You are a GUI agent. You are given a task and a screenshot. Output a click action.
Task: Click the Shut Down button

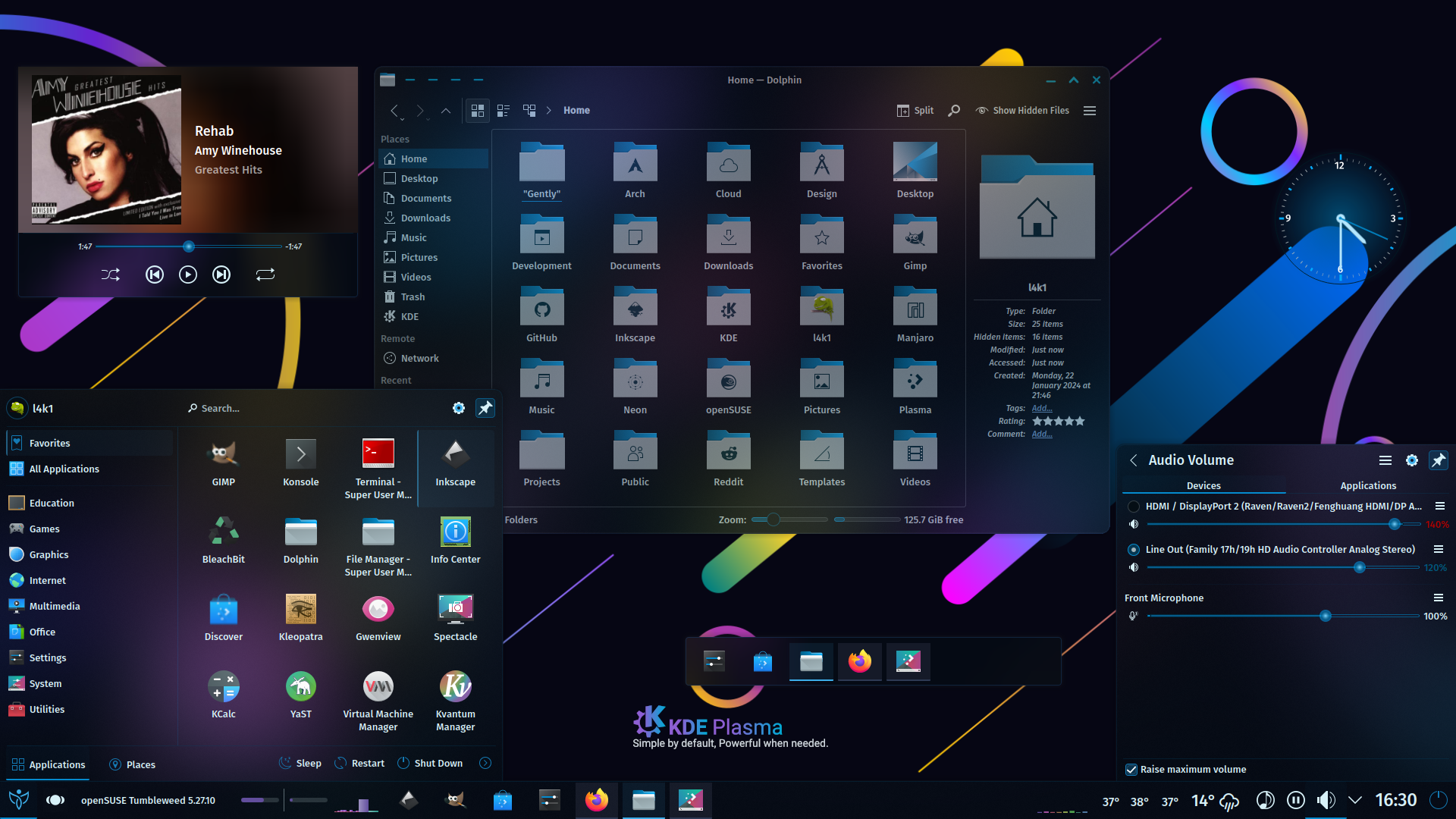(x=430, y=763)
